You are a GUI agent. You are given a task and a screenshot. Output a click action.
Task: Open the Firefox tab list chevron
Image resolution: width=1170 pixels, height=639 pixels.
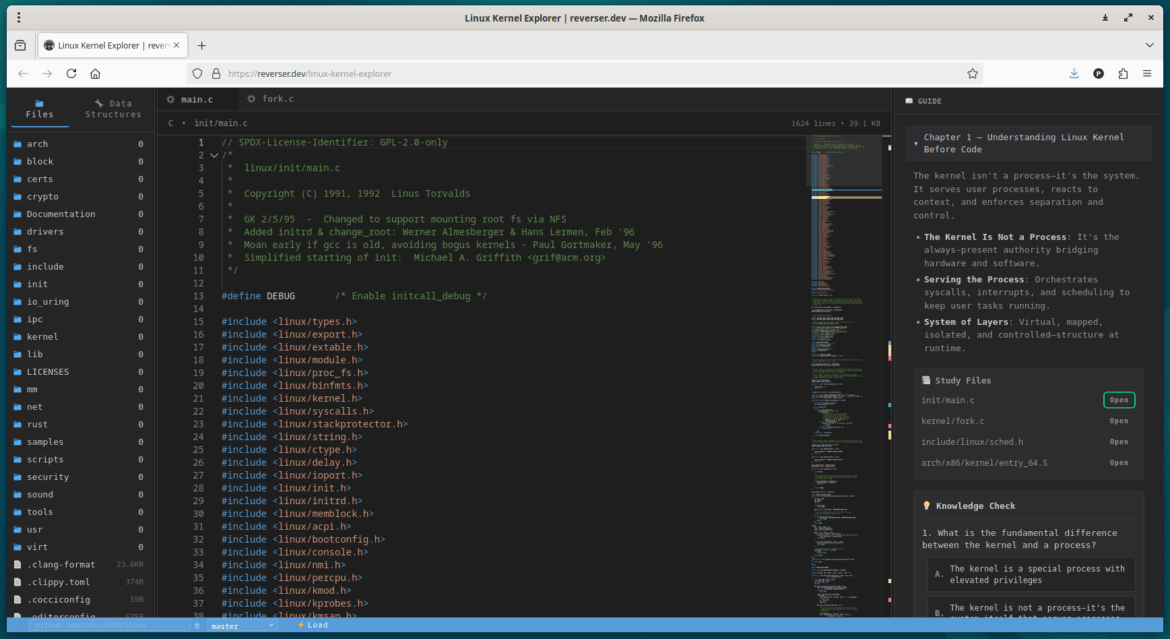tap(1149, 45)
